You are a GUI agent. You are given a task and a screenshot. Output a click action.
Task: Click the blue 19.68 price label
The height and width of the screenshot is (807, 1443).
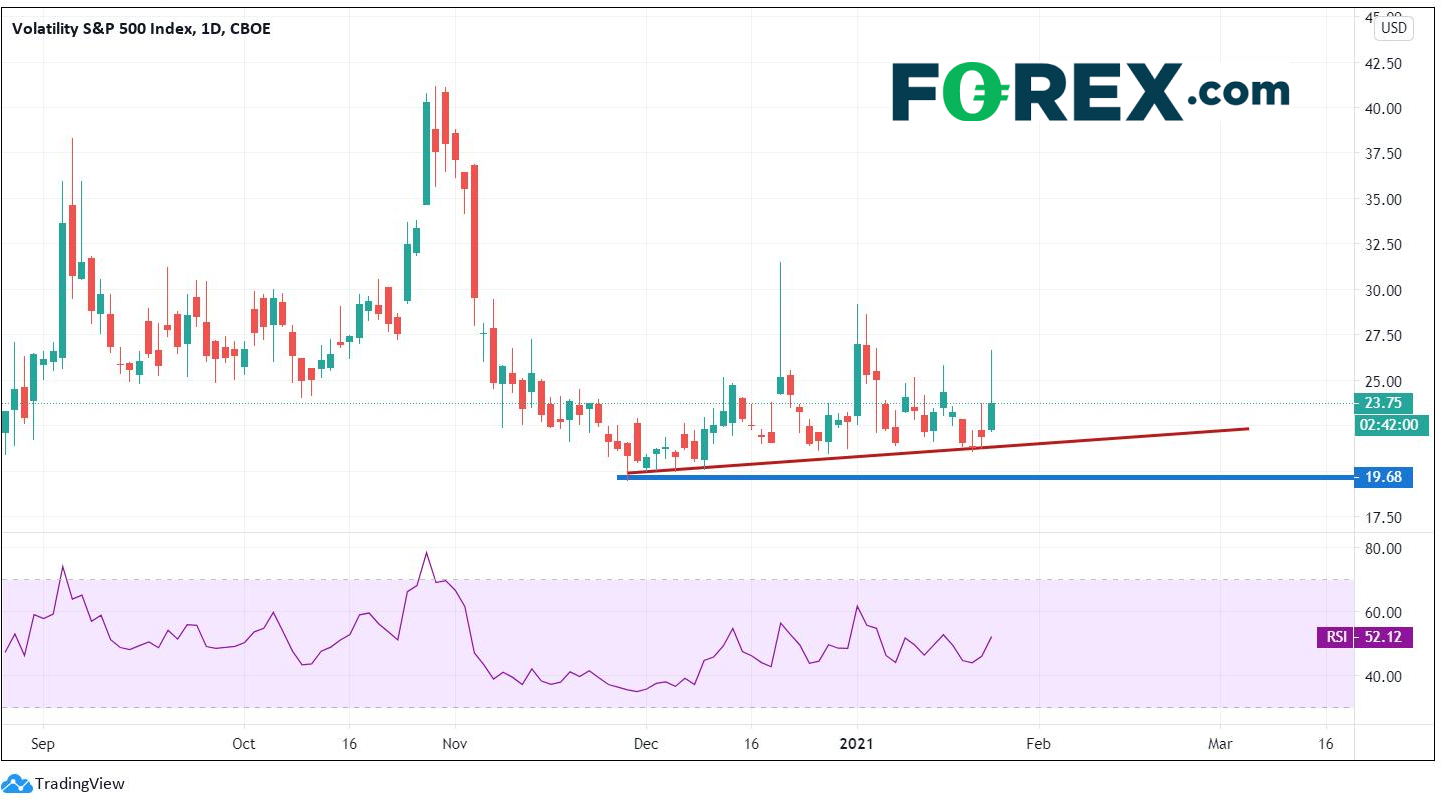click(x=1382, y=477)
